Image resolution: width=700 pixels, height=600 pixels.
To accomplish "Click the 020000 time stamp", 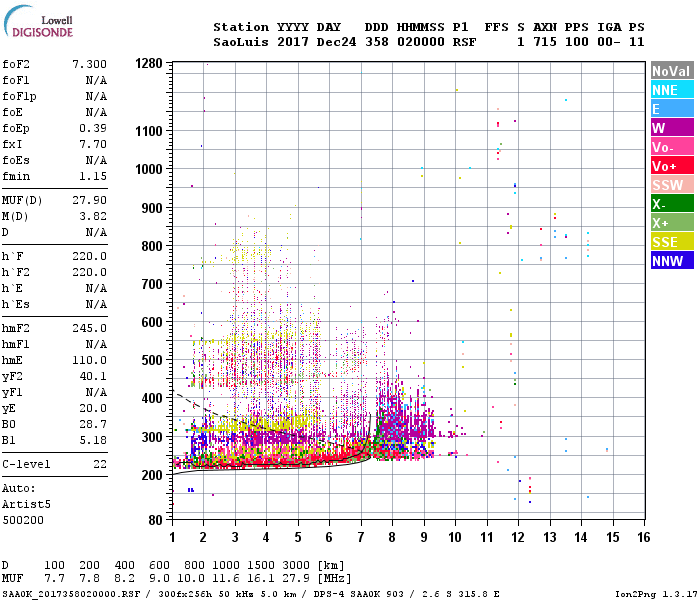I will pos(421,42).
